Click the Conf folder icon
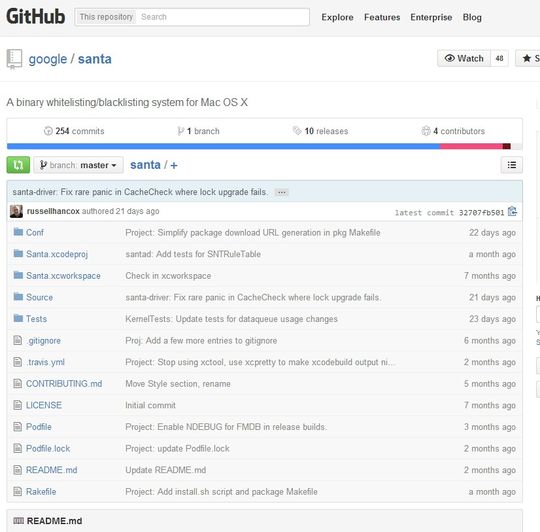 pyautogui.click(x=18, y=232)
